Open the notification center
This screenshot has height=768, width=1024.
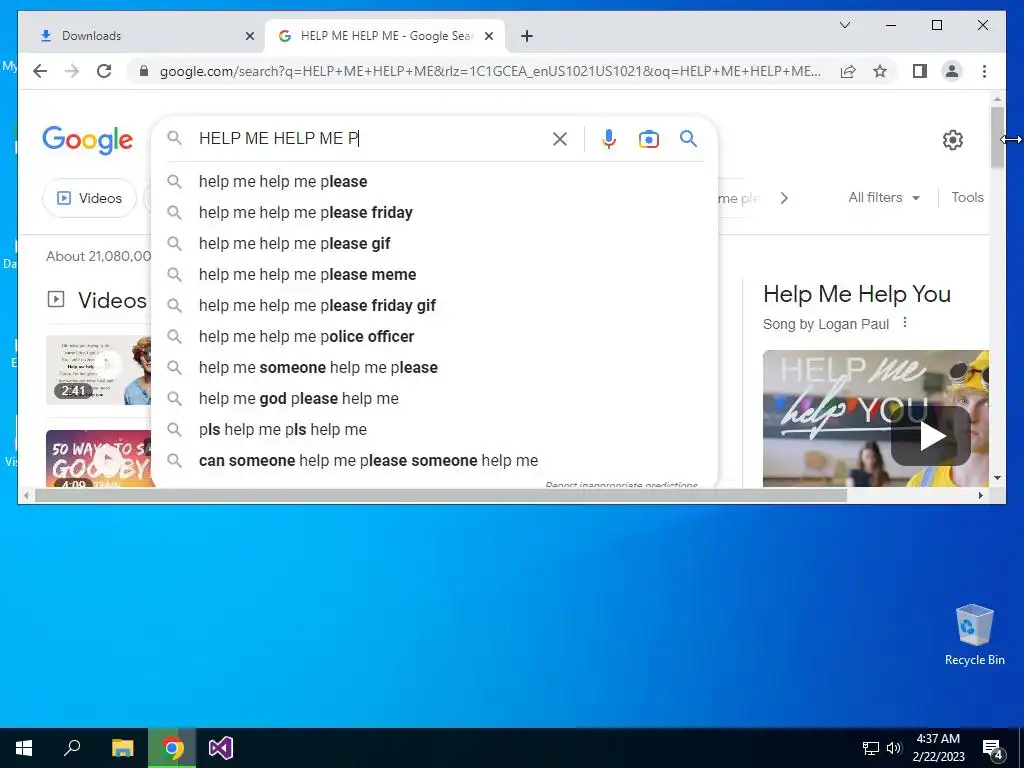click(x=993, y=748)
